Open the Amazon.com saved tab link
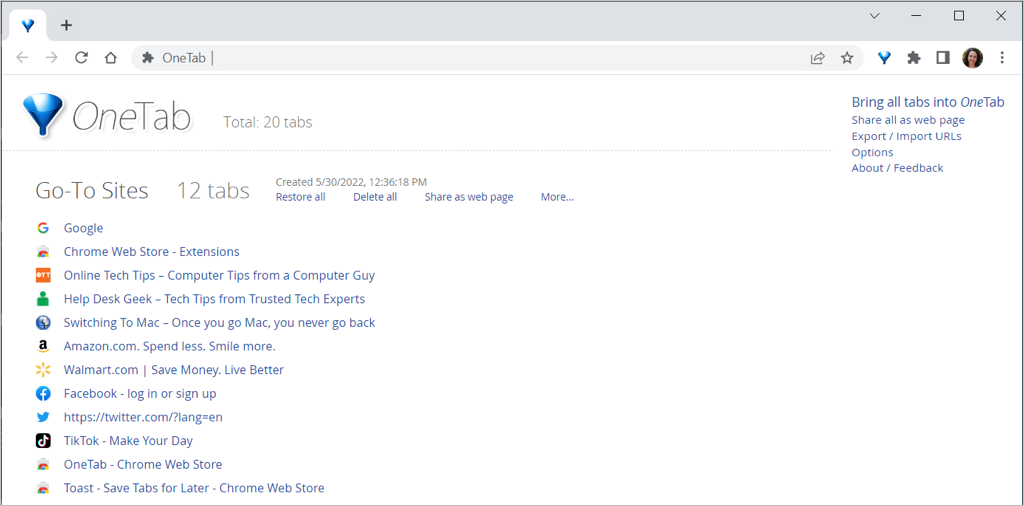Image resolution: width=1024 pixels, height=506 pixels. [x=169, y=346]
